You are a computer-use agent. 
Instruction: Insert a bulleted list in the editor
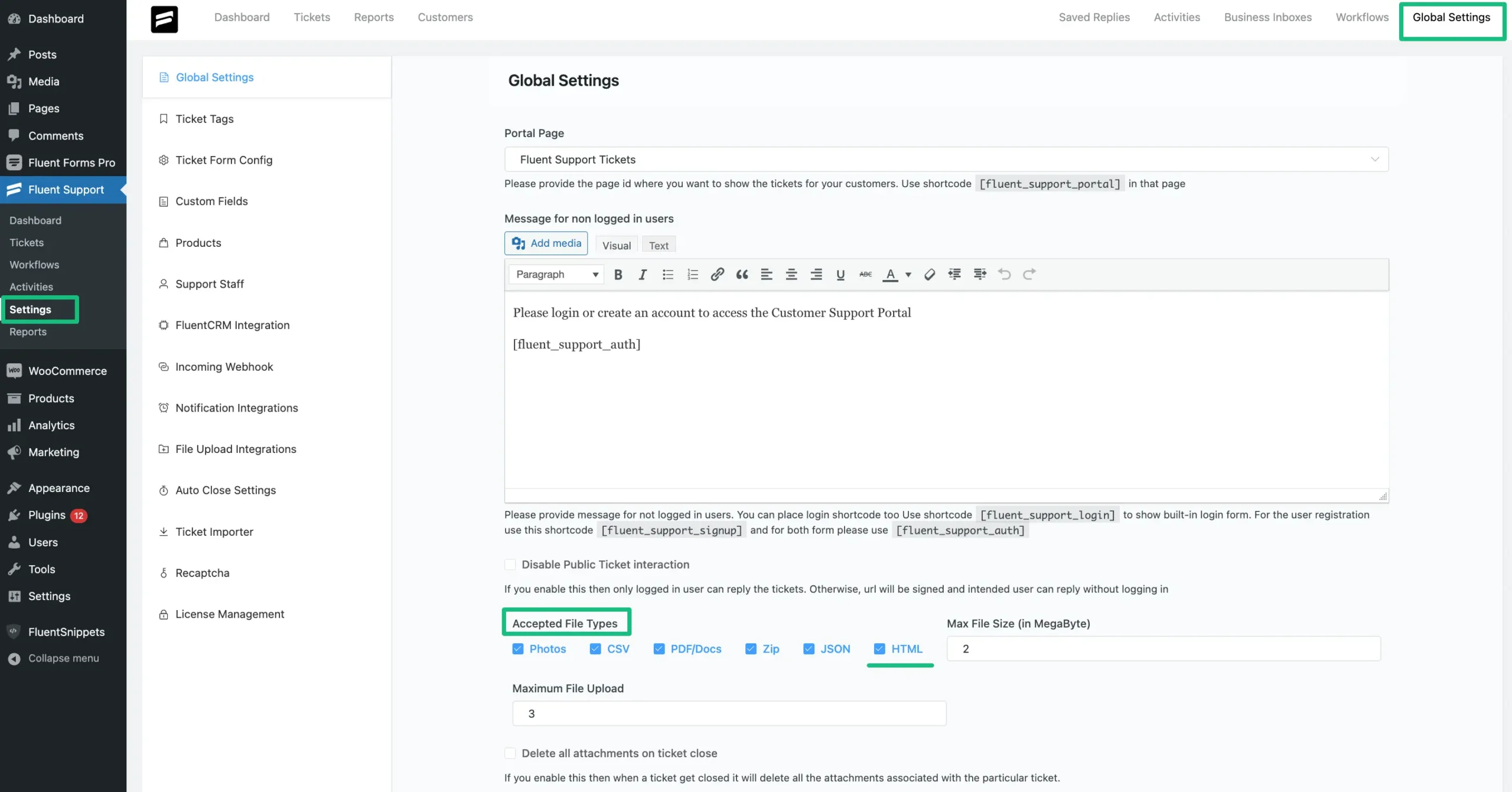point(667,274)
